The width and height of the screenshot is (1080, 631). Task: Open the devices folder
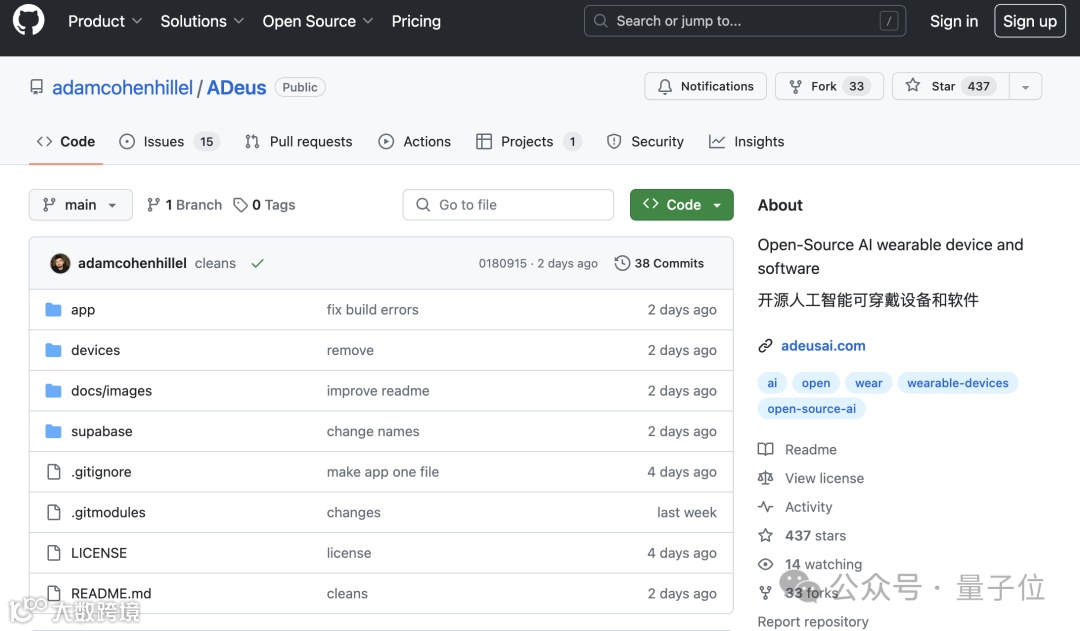pos(95,350)
